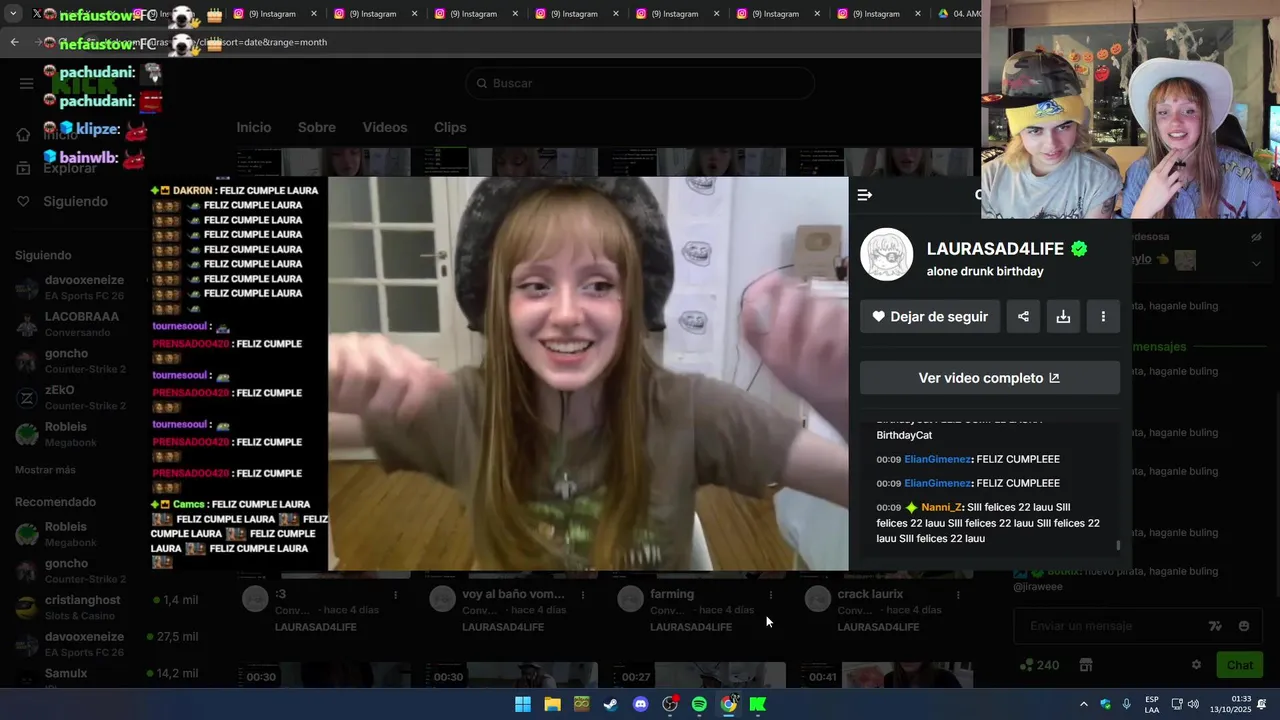1280x720 pixels.
Task: Share the clip with share icon
Action: pyautogui.click(x=1023, y=316)
